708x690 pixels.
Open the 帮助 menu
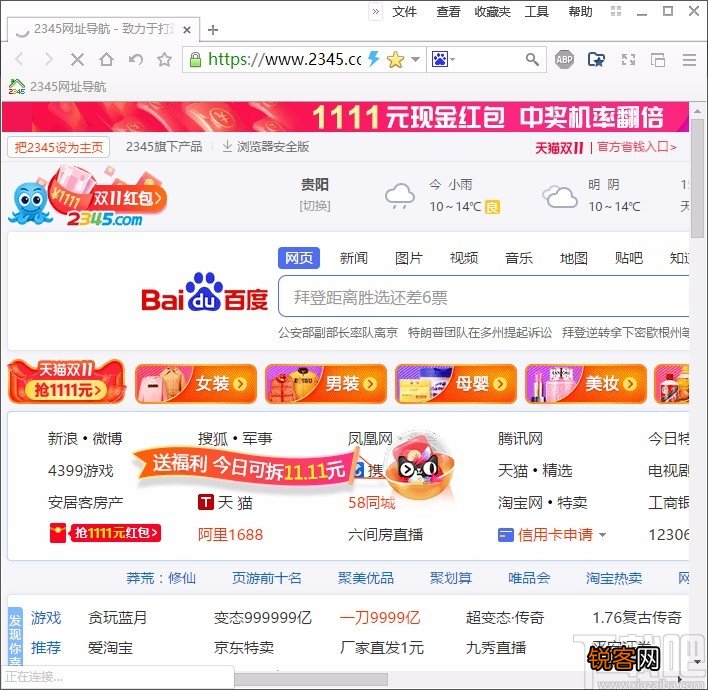(580, 12)
